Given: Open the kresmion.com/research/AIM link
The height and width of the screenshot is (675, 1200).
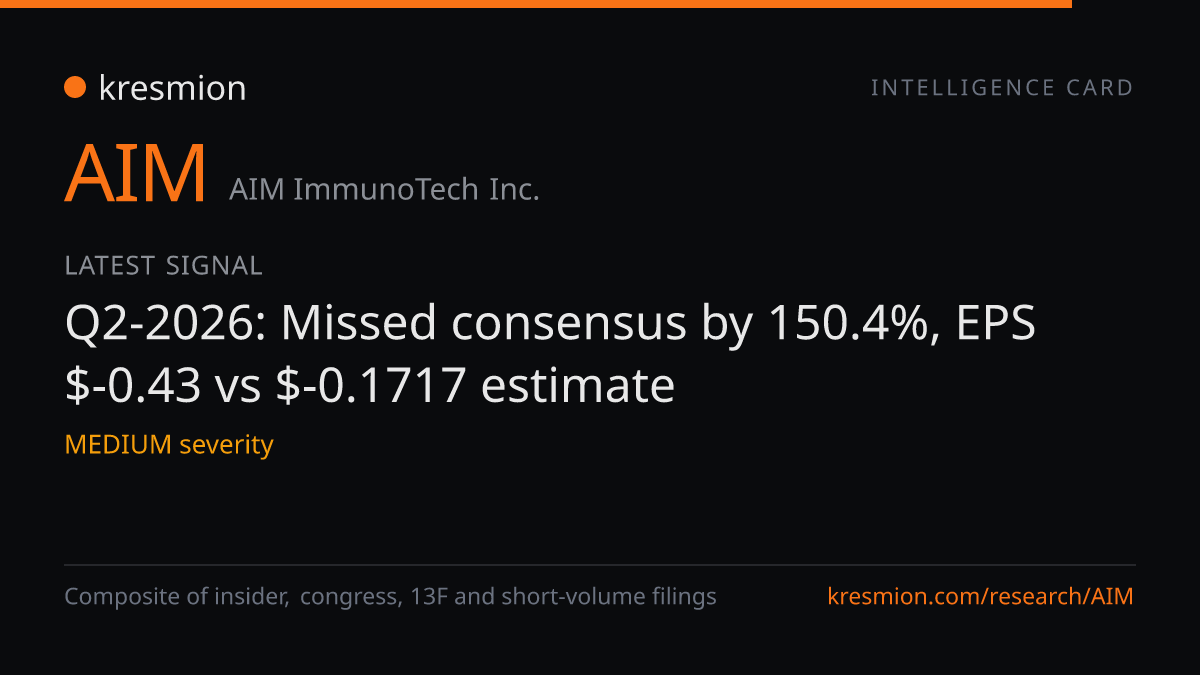Looking at the screenshot, I should [981, 597].
